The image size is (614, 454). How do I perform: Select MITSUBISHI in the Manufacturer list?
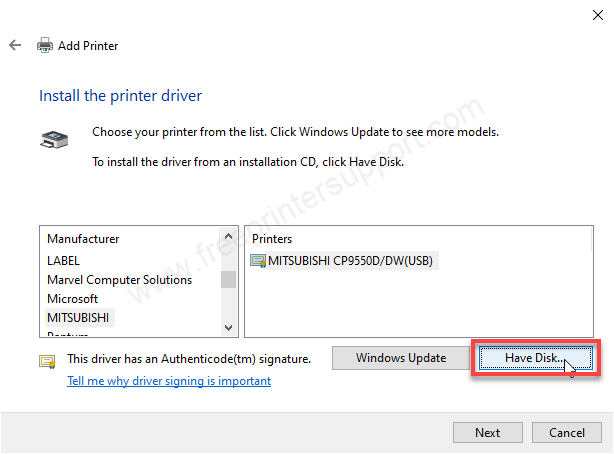point(80,317)
